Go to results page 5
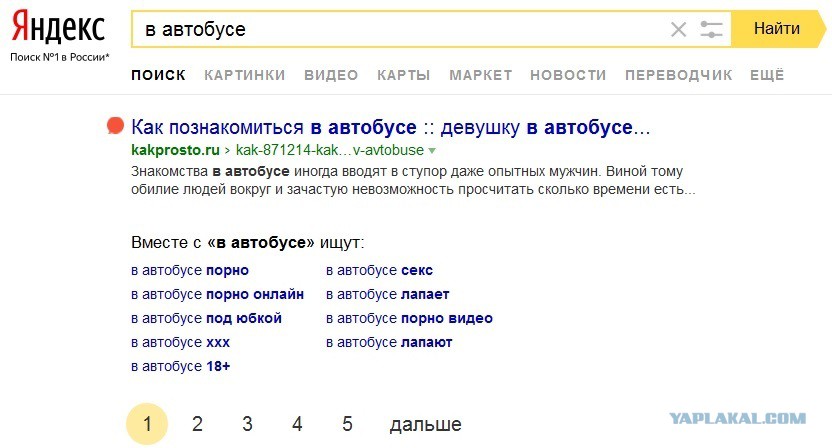This screenshot has height=448, width=832. click(x=347, y=424)
